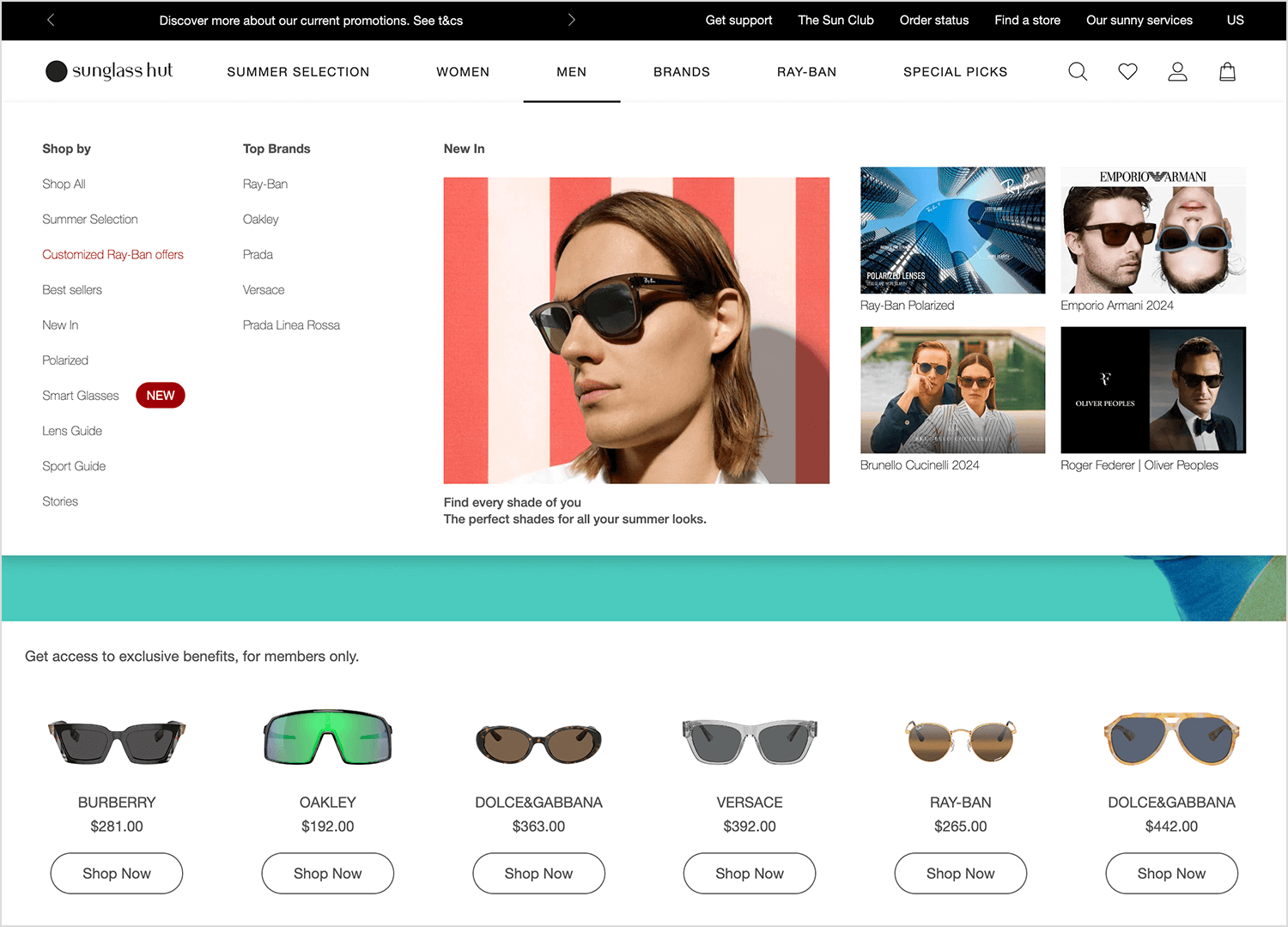Click the Brunello Cucinelli 2024 caption
This screenshot has height=927, width=1288.
click(920, 465)
